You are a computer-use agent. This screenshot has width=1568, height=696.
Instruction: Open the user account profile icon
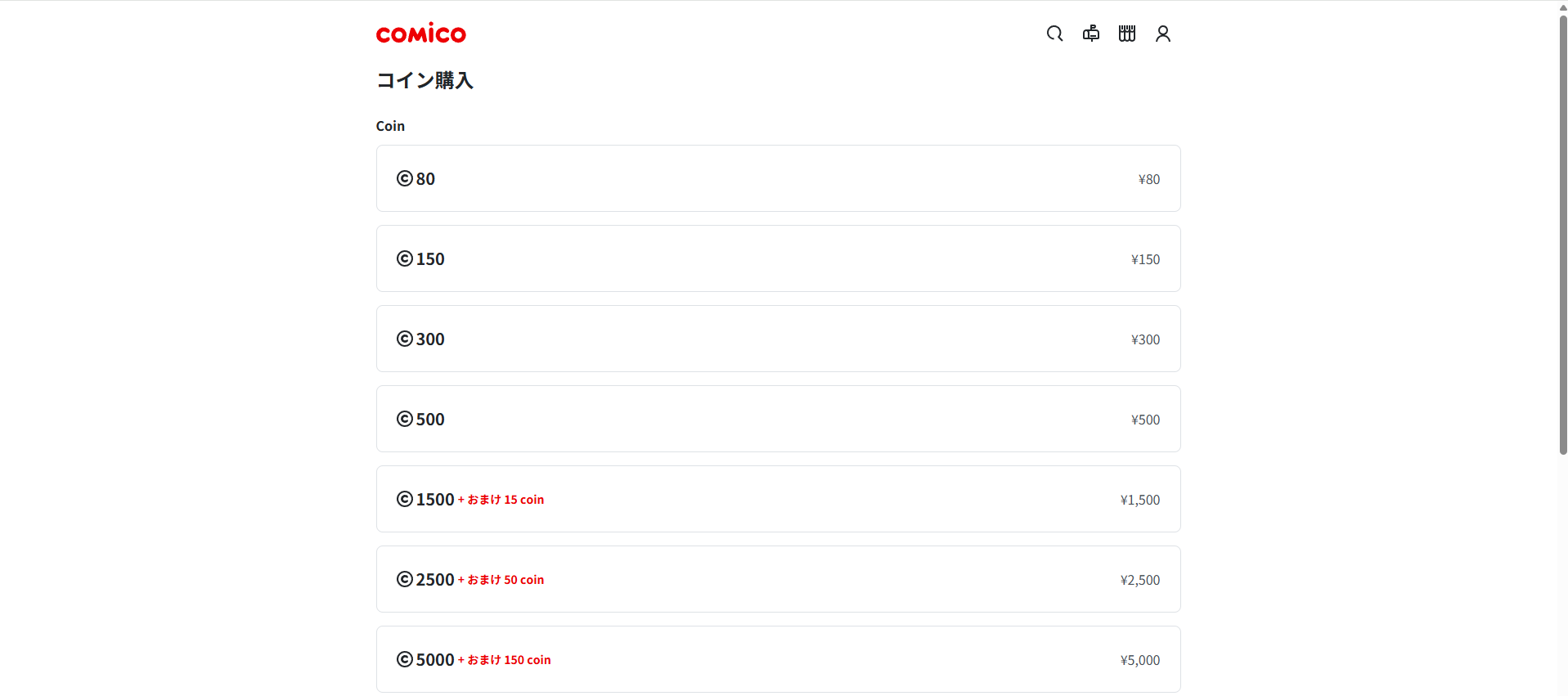1163,34
